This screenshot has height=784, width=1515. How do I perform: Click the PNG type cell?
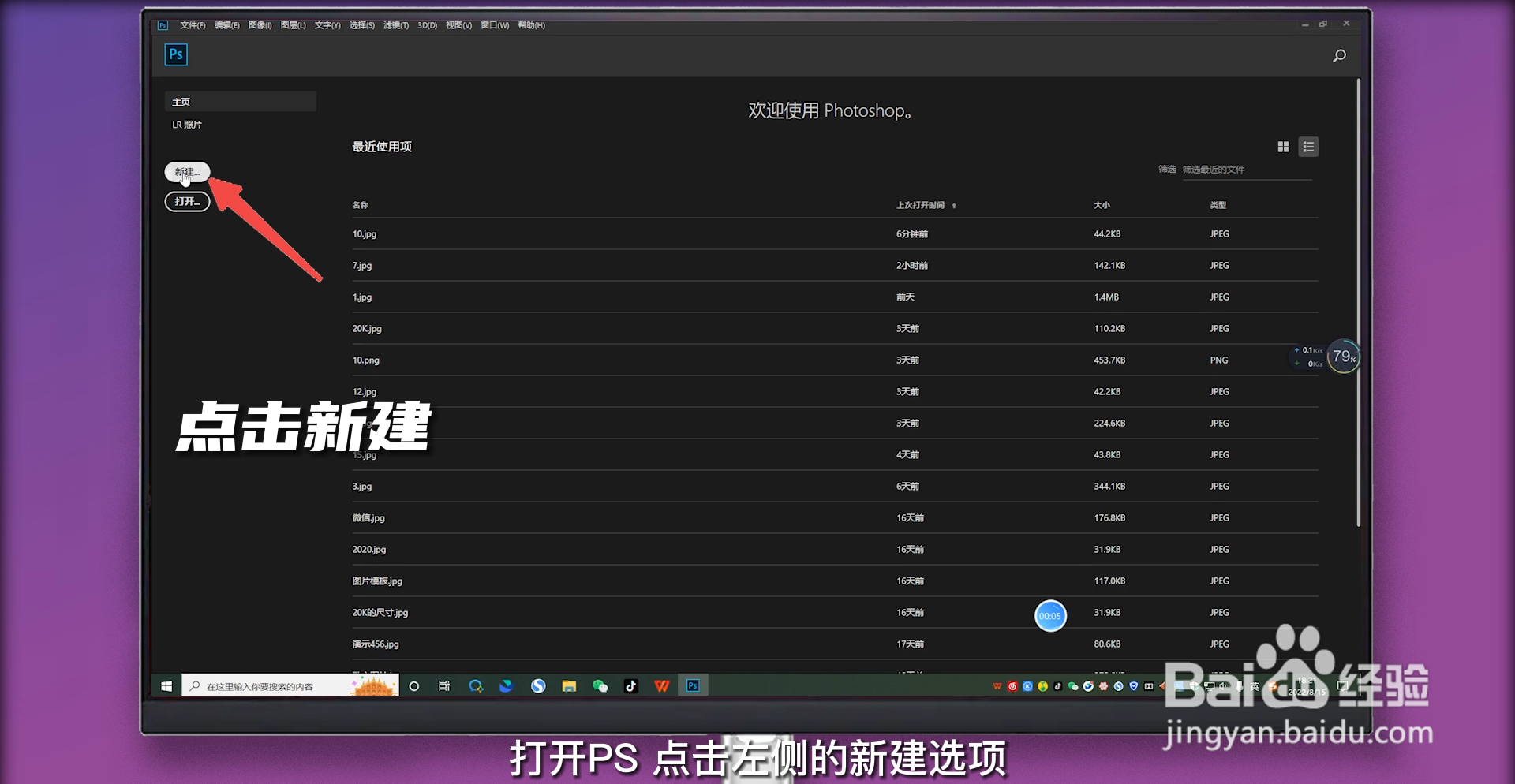[1219, 360]
